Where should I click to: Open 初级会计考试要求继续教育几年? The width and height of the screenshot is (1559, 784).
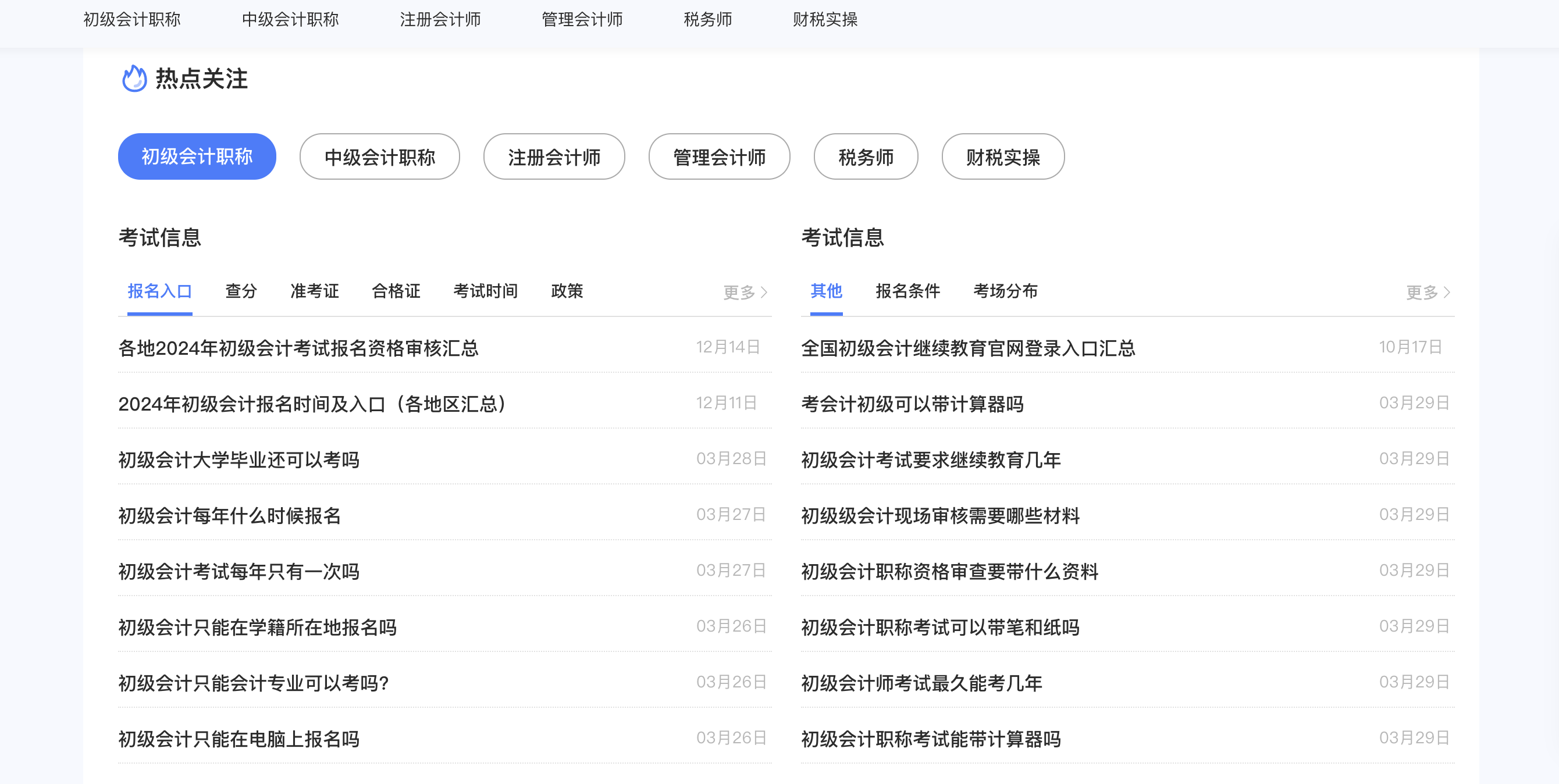pyautogui.click(x=931, y=461)
